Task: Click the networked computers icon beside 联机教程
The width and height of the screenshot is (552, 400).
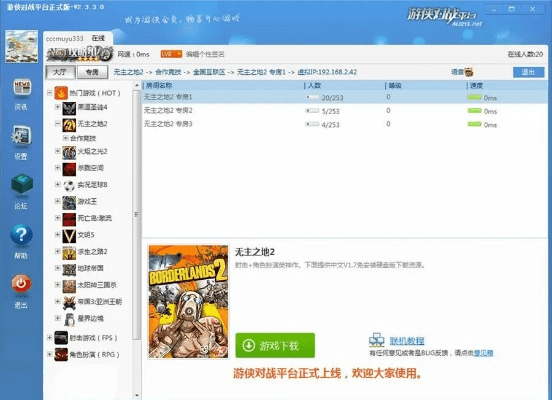Action: pos(377,340)
